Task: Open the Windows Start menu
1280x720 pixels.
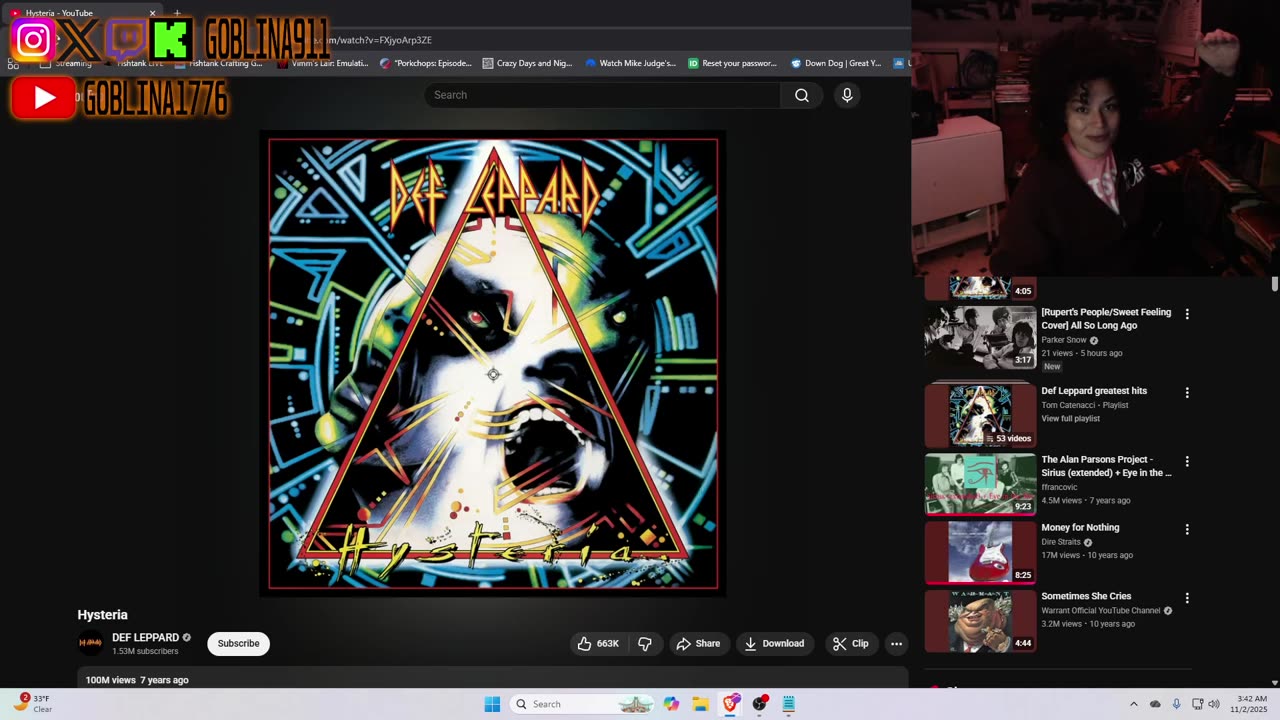Action: tap(492, 704)
